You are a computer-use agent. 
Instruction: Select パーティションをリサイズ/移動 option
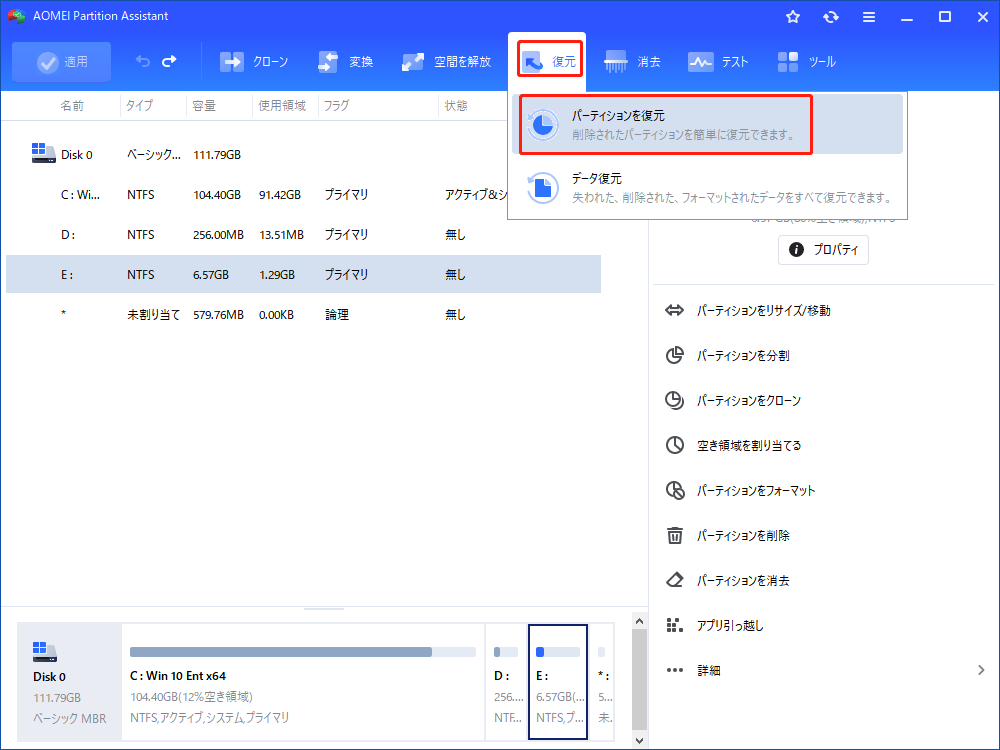coord(763,311)
